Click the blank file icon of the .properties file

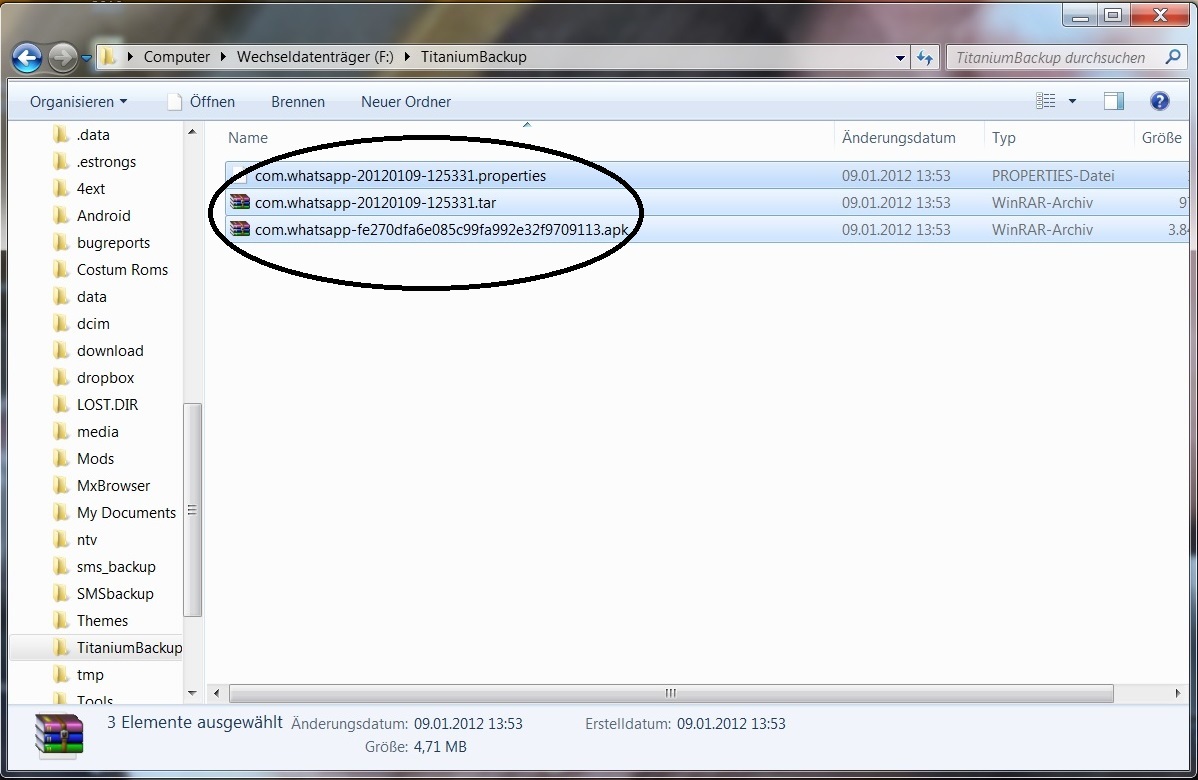click(240, 176)
